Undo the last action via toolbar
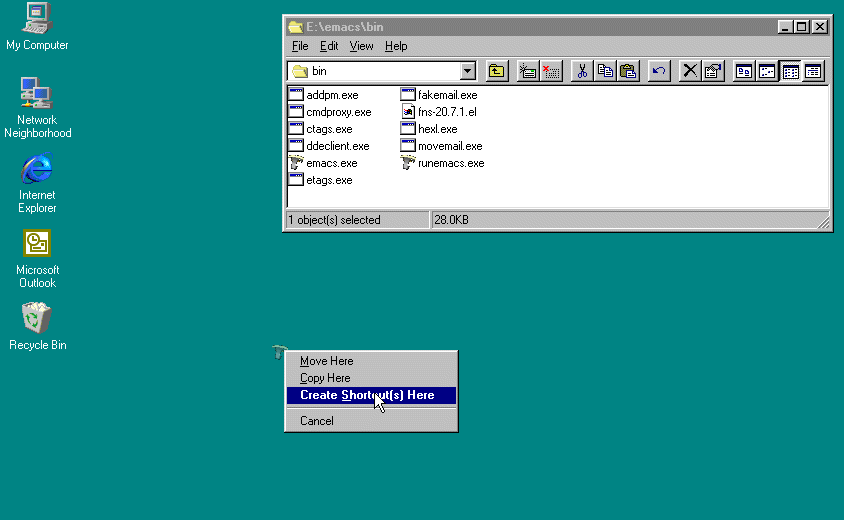Image resolution: width=844 pixels, height=520 pixels. pos(658,71)
